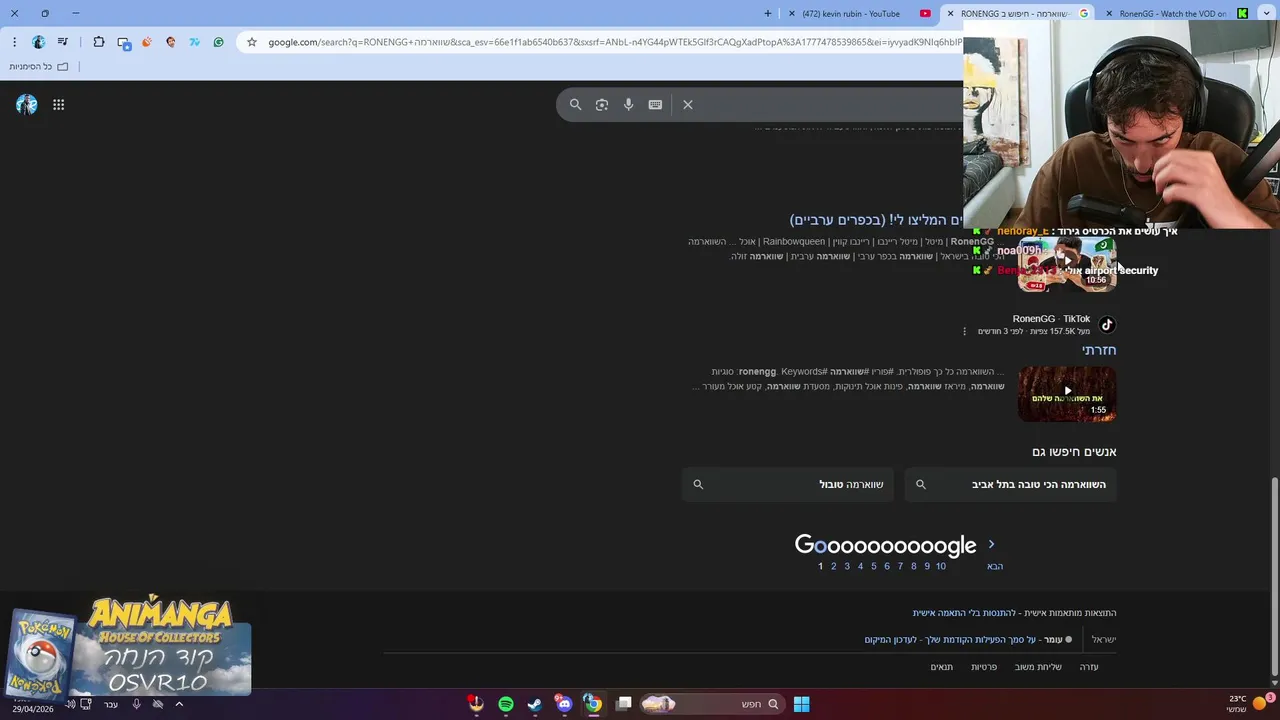Click the taskbar microphone icon
This screenshot has height=720, width=1280.
point(137,704)
